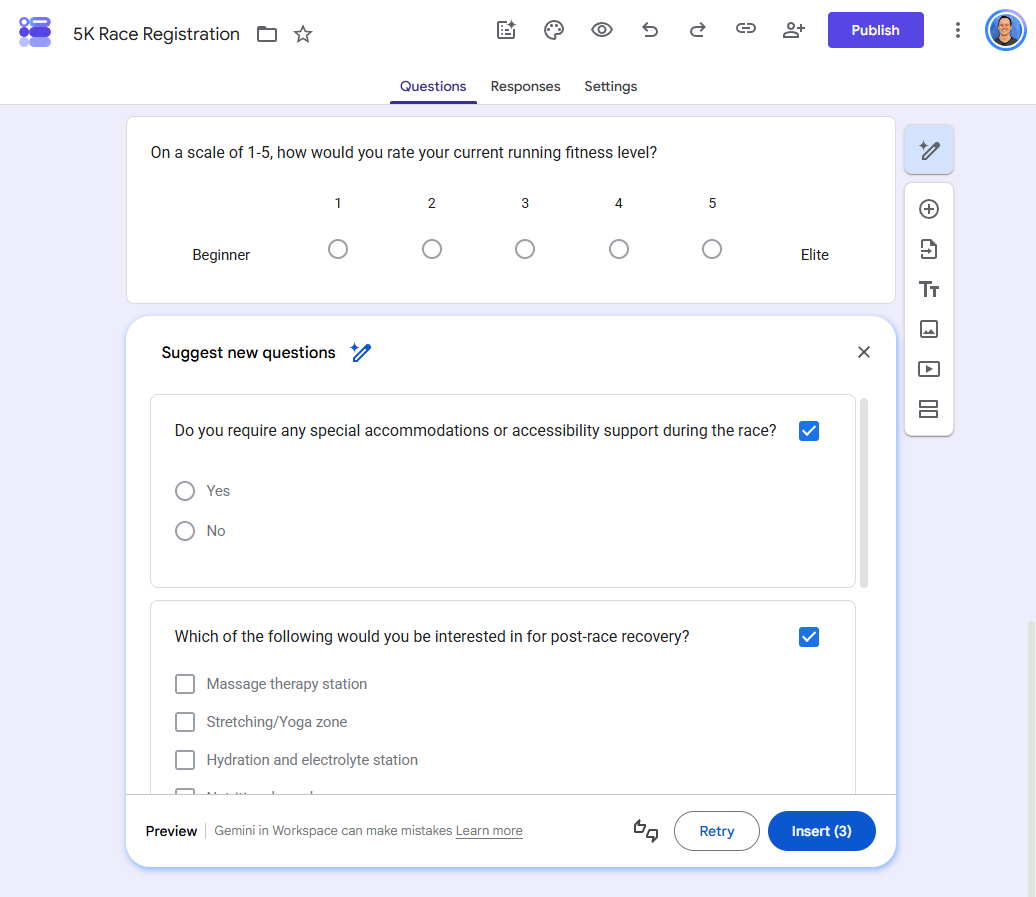Select rating 3 on fitness scale

525,249
